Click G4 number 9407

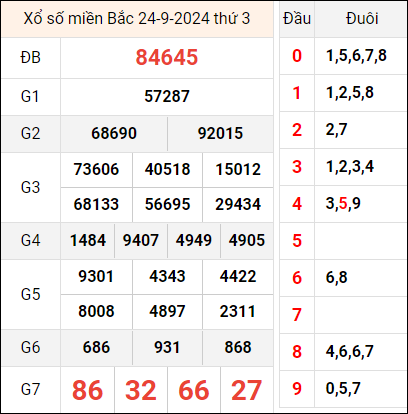click(141, 240)
